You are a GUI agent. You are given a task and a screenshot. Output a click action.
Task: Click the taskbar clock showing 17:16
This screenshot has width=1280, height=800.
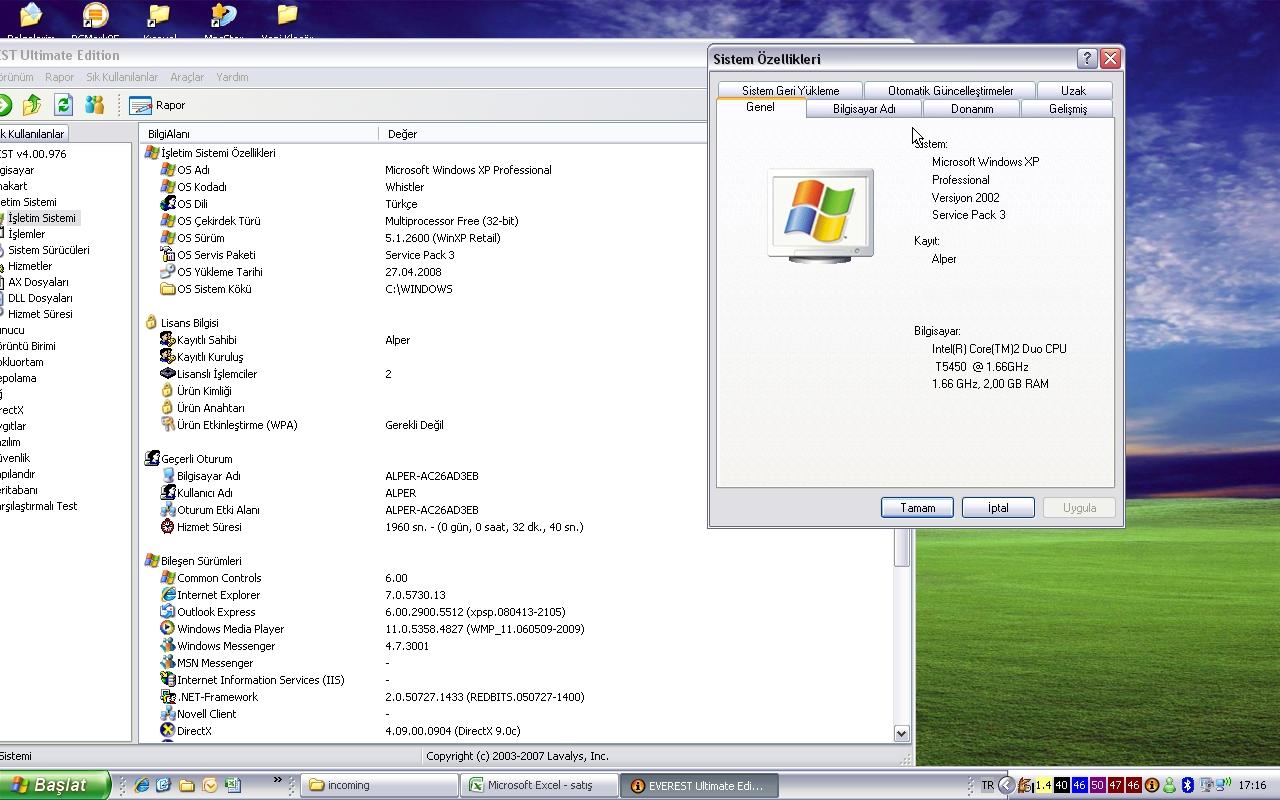pyautogui.click(x=1252, y=785)
